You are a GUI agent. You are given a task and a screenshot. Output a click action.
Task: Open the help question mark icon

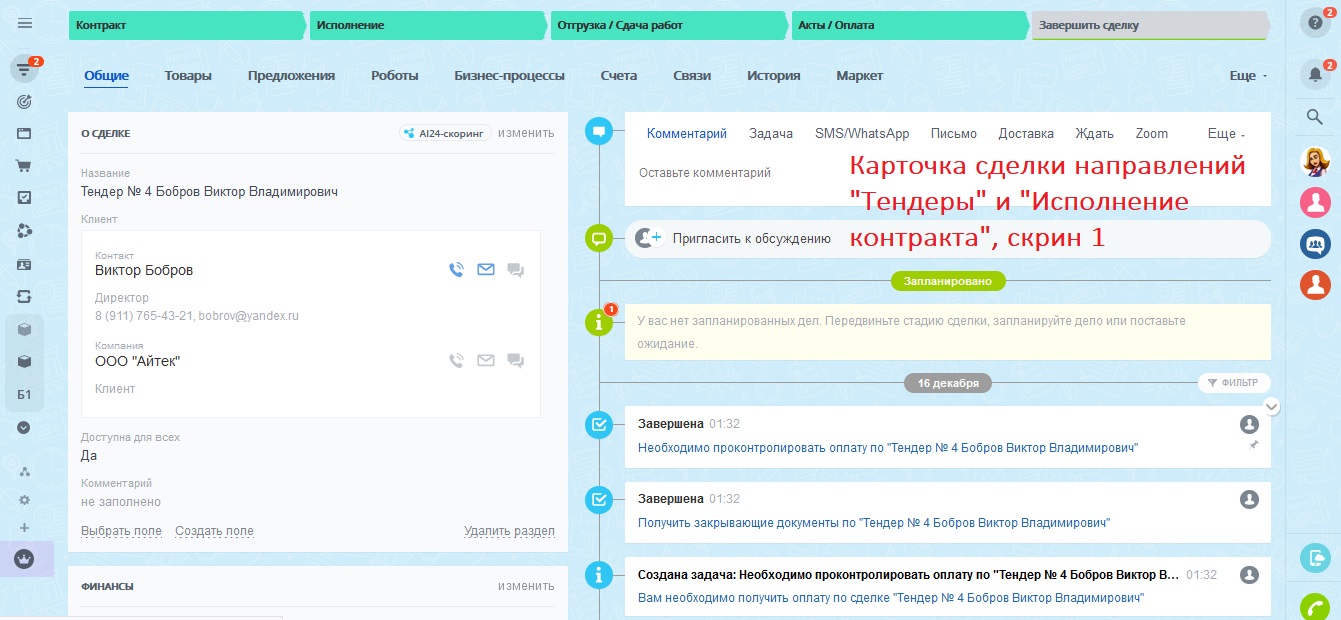[1315, 25]
